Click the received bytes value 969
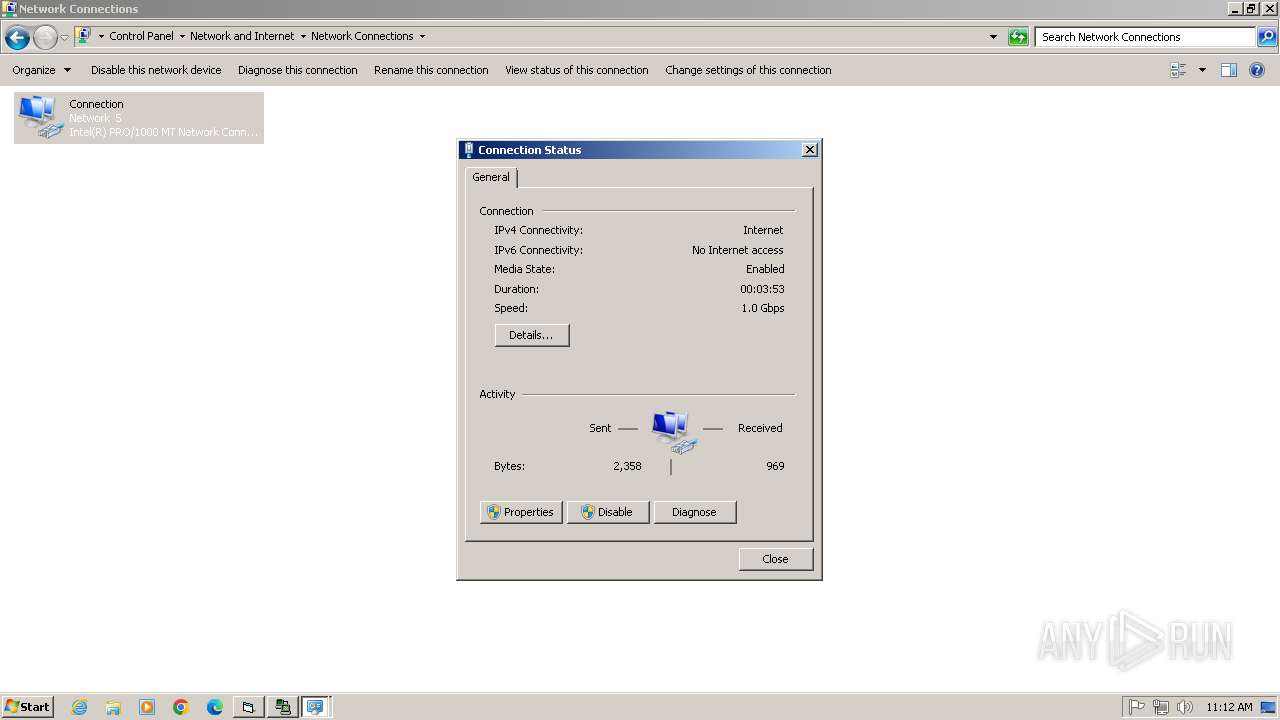Screen dimensions: 1280x720 click(775, 466)
